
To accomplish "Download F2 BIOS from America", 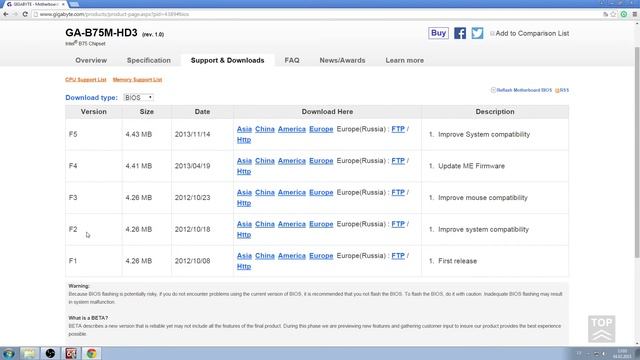I will [291, 224].
